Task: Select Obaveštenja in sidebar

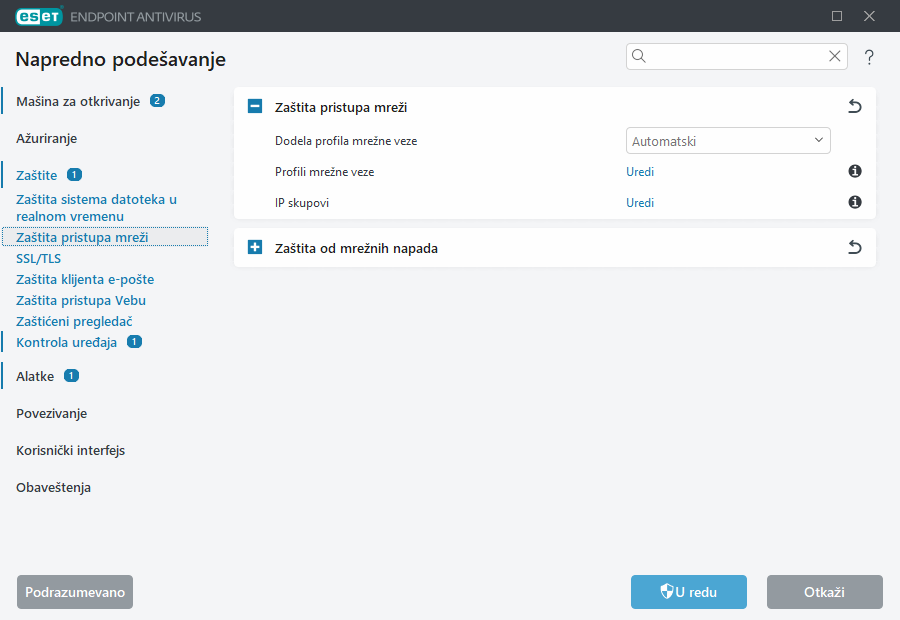Action: pos(53,487)
